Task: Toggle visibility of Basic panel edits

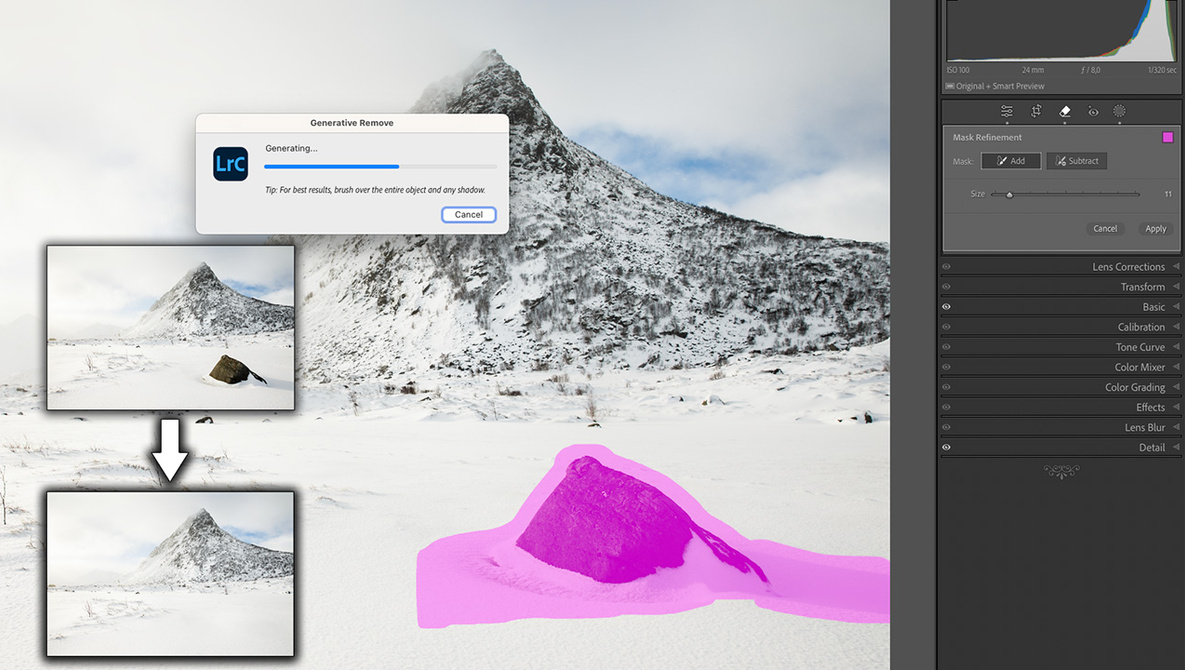Action: [x=946, y=307]
